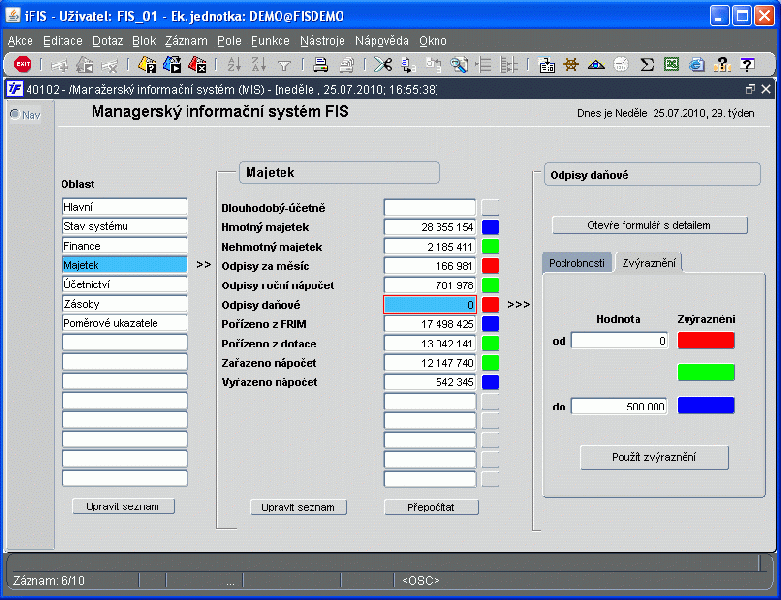The height and width of the screenshot is (600, 781).
Task: Click the Internet Explorer browser icon
Action: coord(696,64)
